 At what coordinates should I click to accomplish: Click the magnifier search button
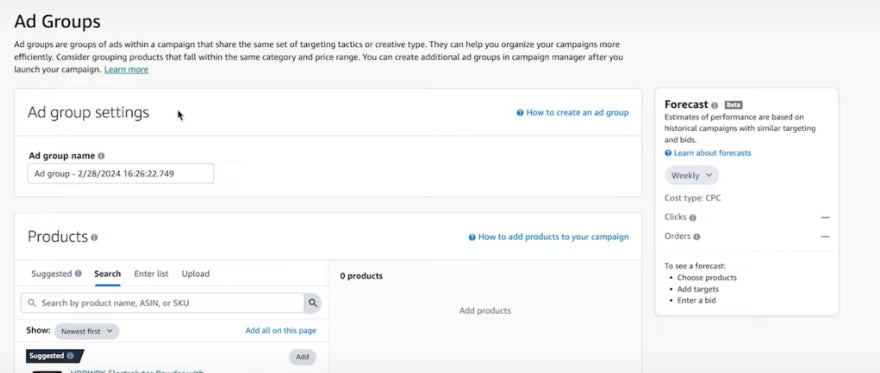313,303
